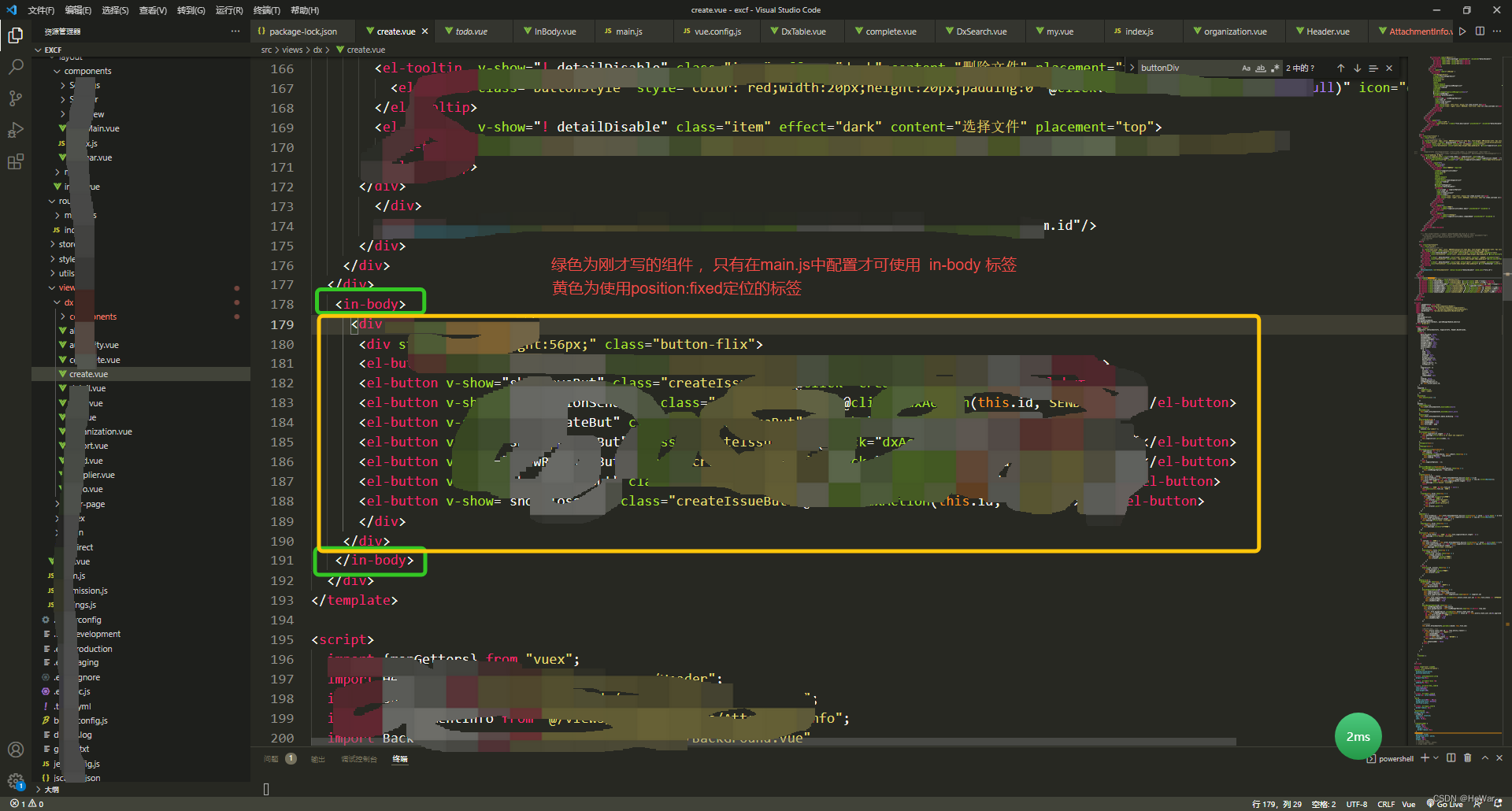The width and height of the screenshot is (1512, 811).
Task: Kill the terminal with trash icon
Action: pos(1467,757)
